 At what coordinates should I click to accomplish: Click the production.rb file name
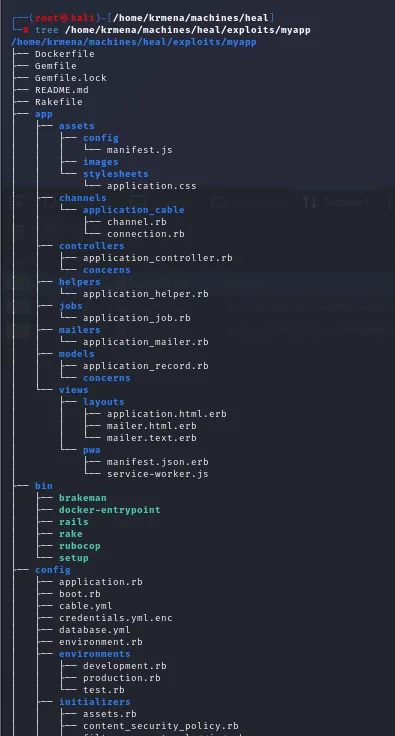(122, 678)
